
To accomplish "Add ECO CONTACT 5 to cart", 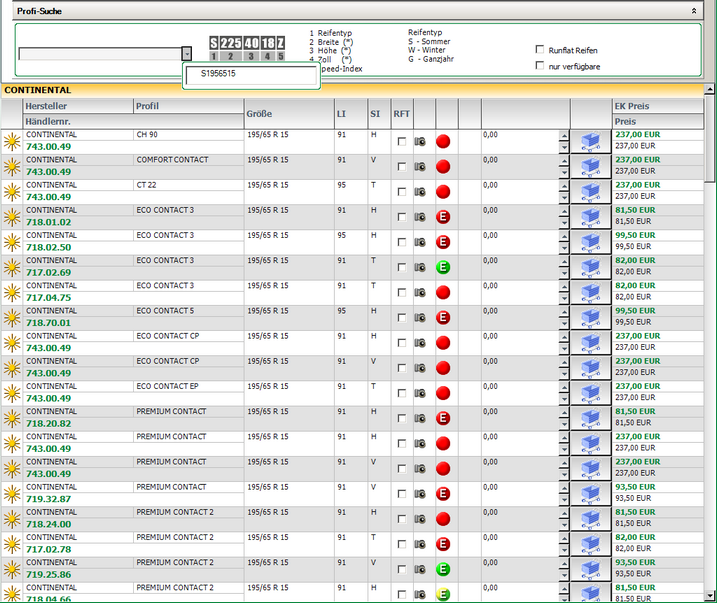I will click(591, 318).
